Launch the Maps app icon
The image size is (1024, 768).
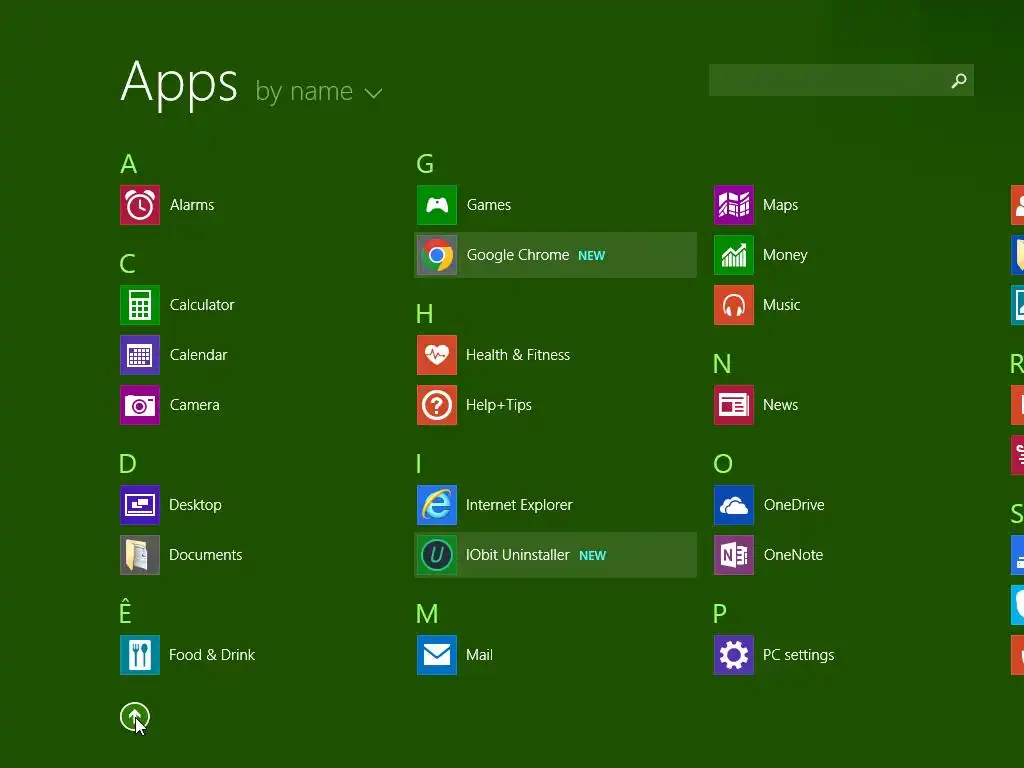point(734,205)
